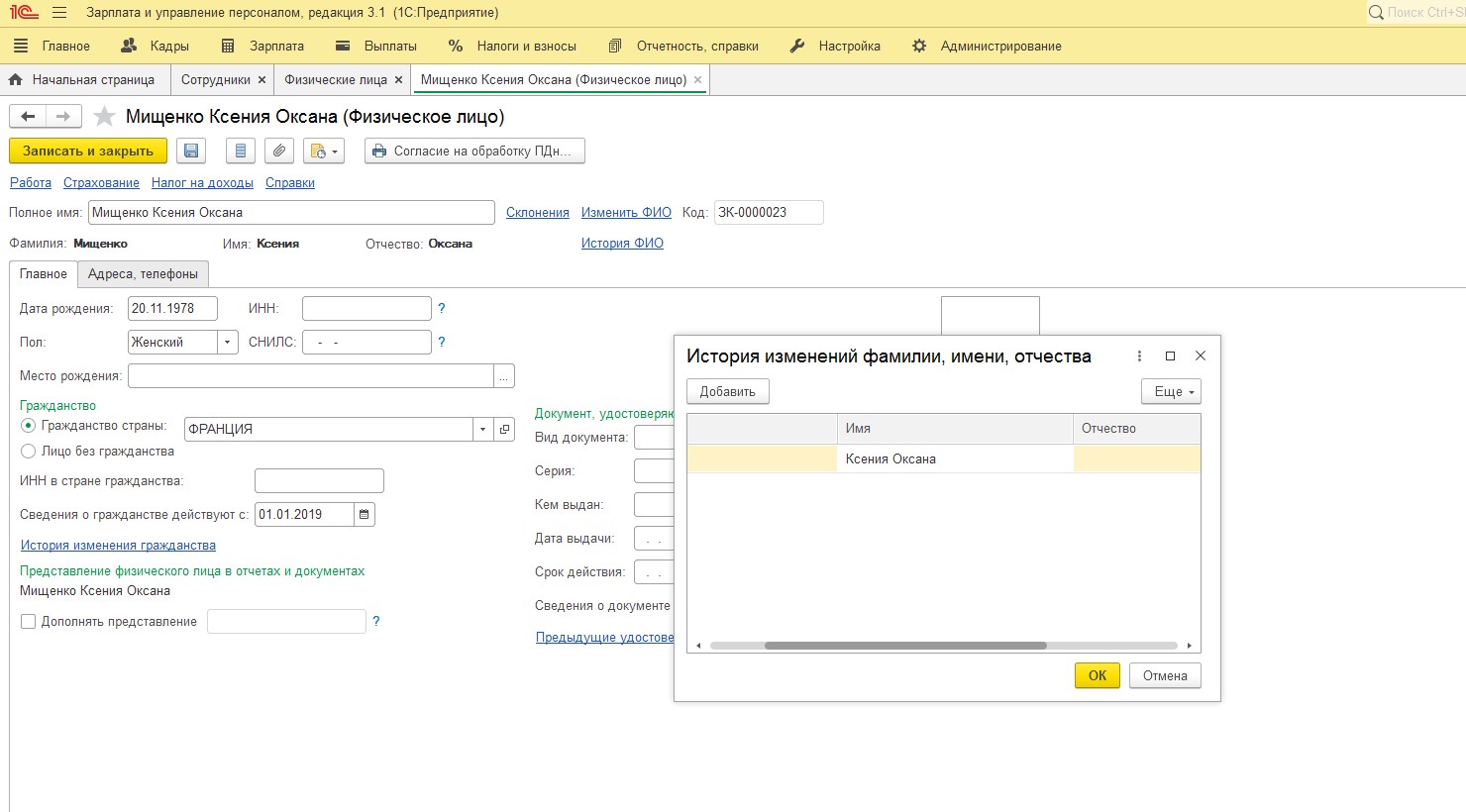Viewport: 1466px width, 812px height.
Task: Open attached files with paperclip icon
Action: click(279, 151)
